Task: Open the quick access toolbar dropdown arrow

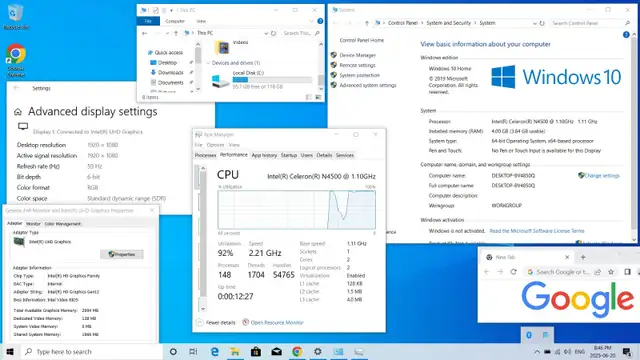Action: (x=171, y=10)
